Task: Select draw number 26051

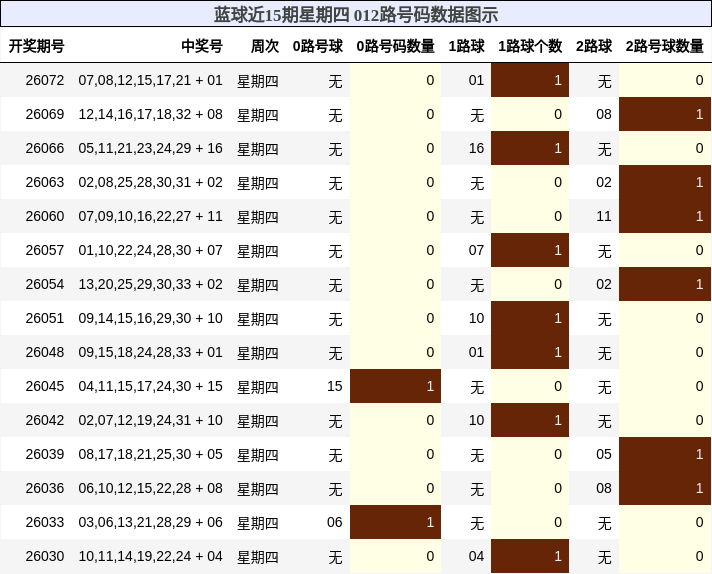Action: tap(45, 318)
